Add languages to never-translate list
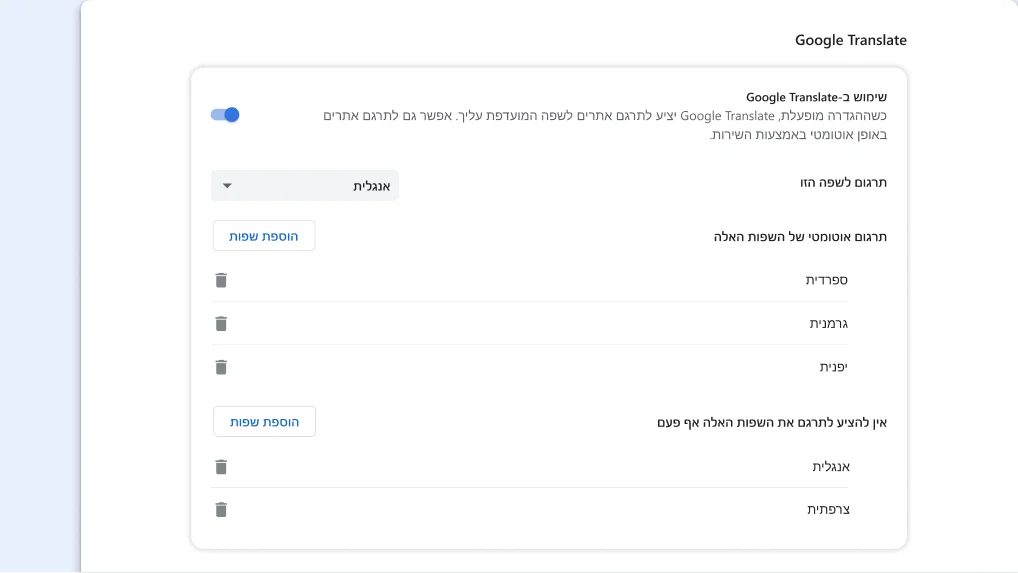1018x573 pixels. point(264,421)
